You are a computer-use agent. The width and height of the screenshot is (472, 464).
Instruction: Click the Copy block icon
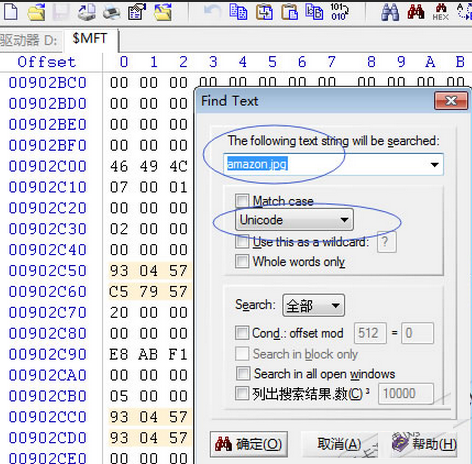pos(239,12)
